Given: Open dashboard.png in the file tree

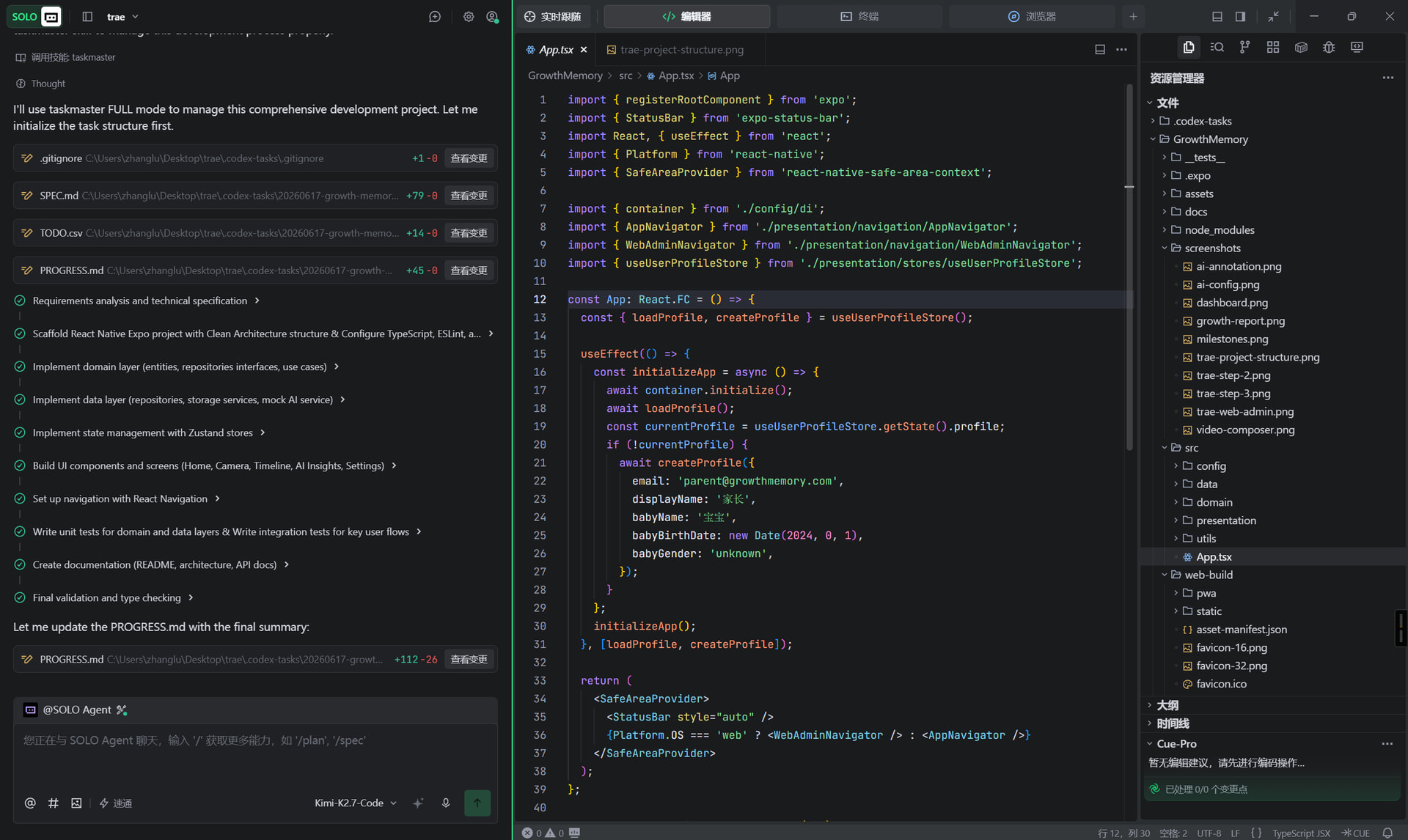Looking at the screenshot, I should (x=1232, y=303).
